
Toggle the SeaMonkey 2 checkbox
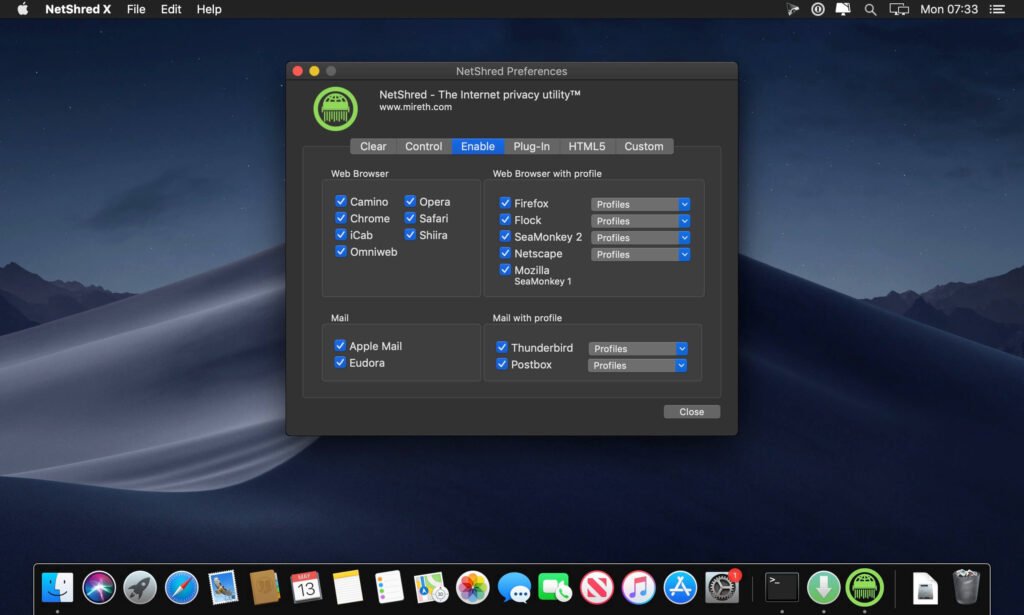click(x=504, y=237)
